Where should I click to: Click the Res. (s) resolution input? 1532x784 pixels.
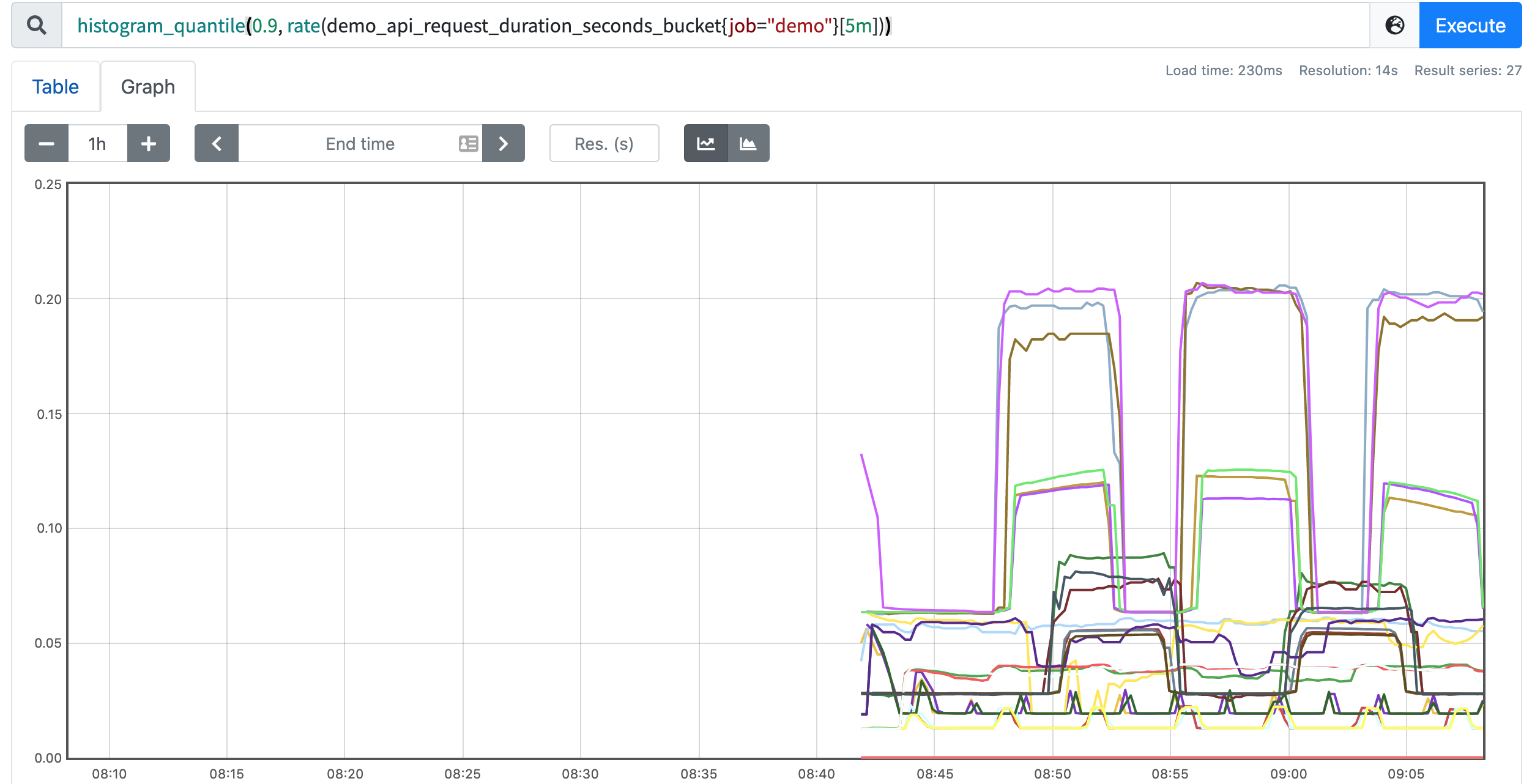click(x=604, y=143)
